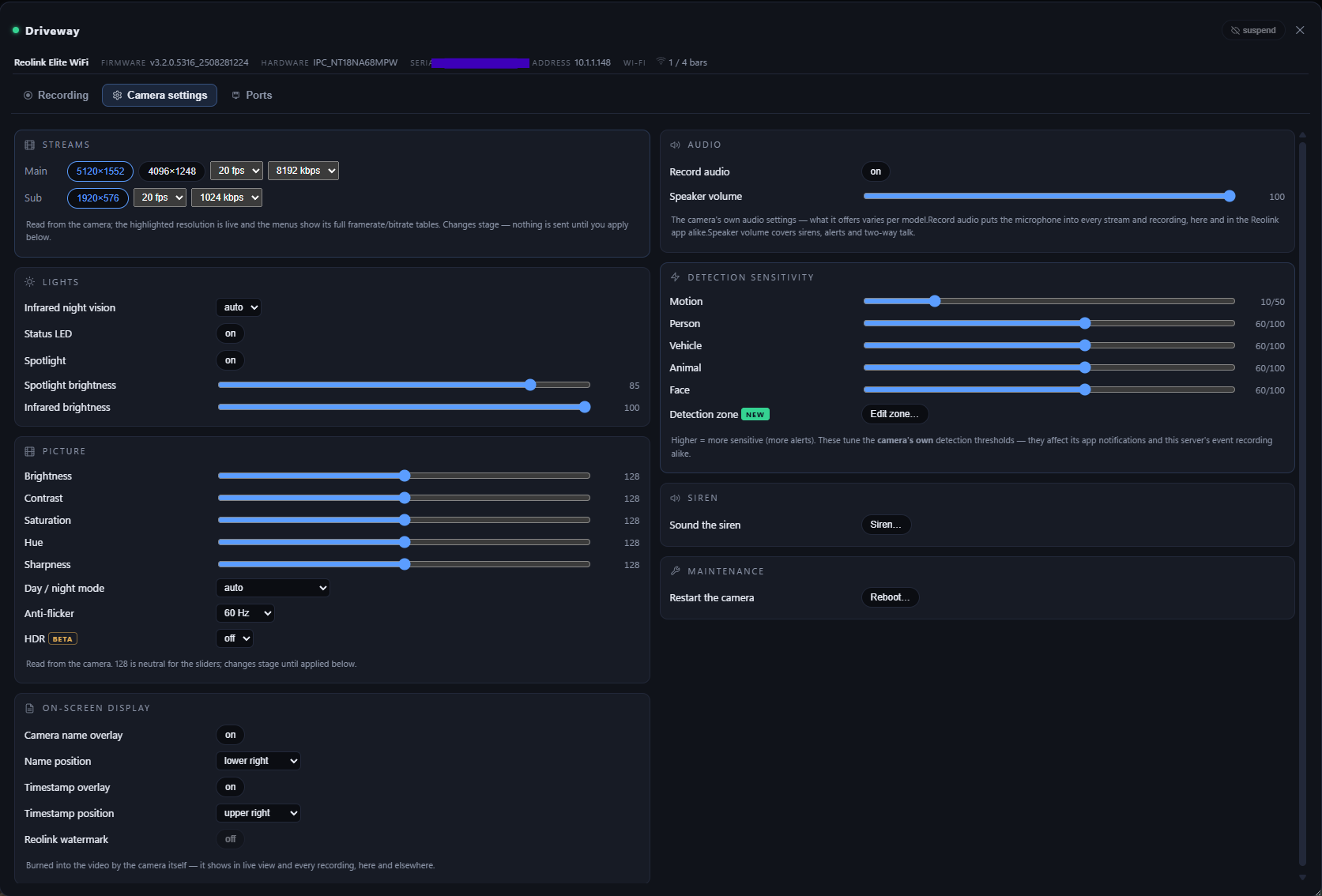1322x896 pixels.
Task: Click the scrollbar down arrow
Action: (1302, 877)
